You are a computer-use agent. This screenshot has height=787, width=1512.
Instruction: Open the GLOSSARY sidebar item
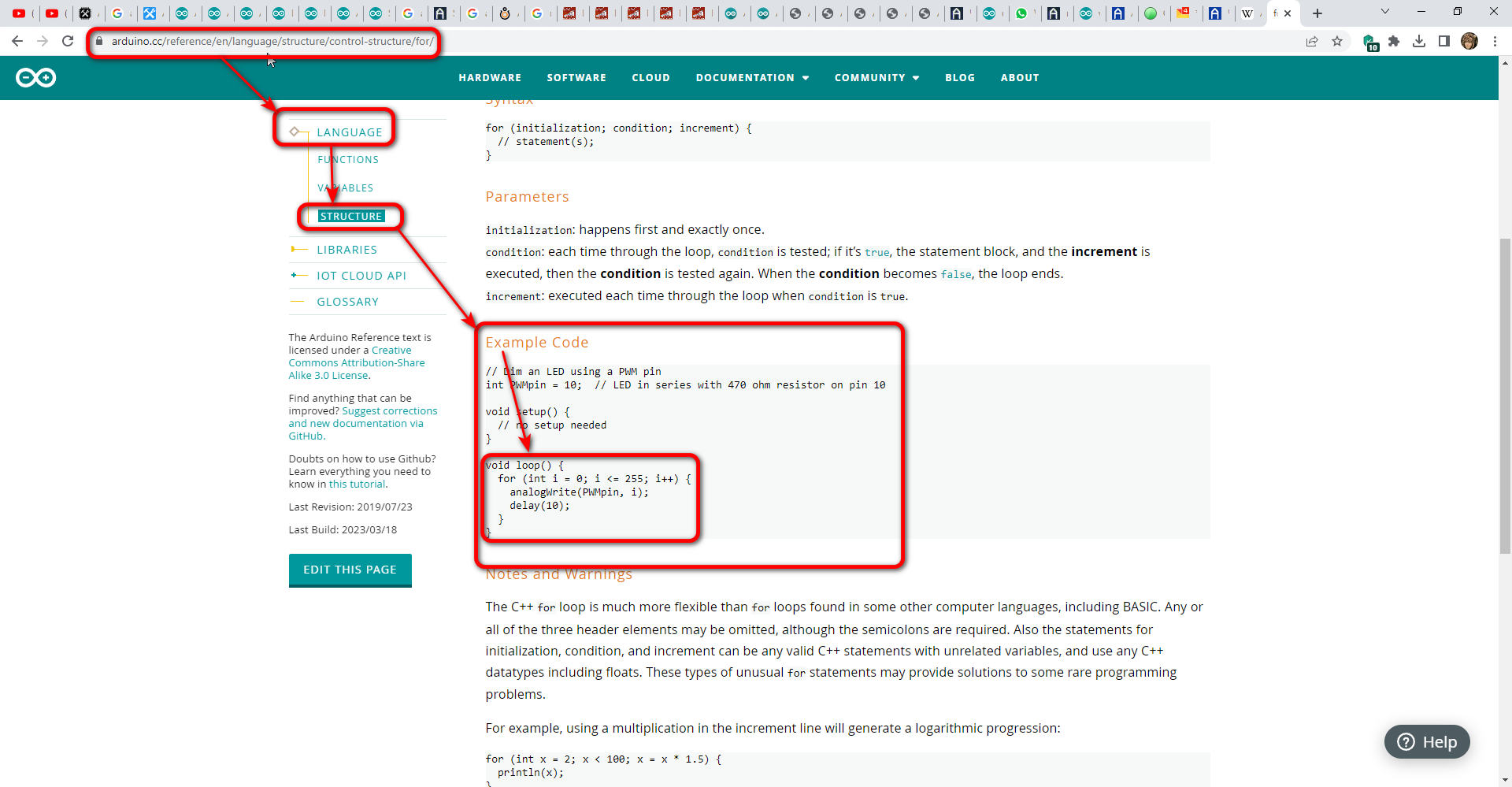[347, 302]
